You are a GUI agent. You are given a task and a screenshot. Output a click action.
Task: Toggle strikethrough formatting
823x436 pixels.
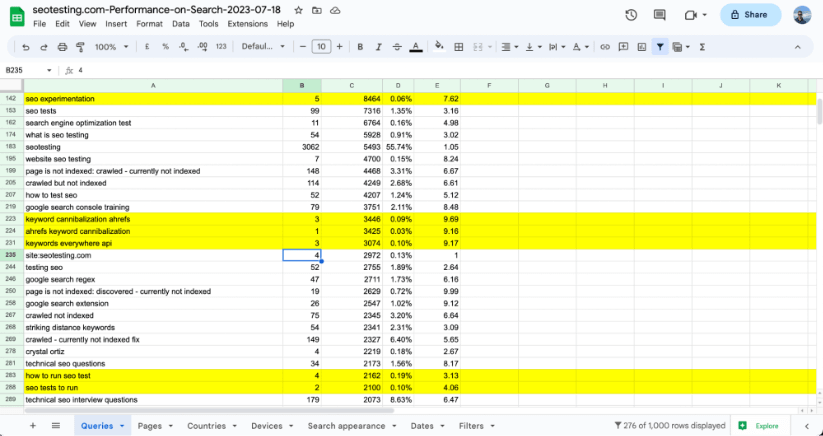click(x=397, y=47)
